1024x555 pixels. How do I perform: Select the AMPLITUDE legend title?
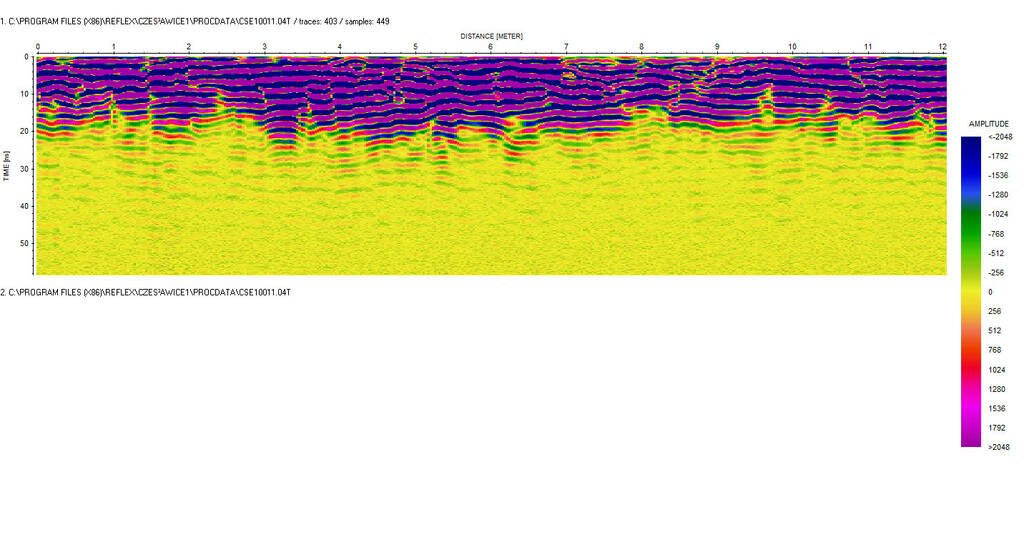tap(988, 124)
